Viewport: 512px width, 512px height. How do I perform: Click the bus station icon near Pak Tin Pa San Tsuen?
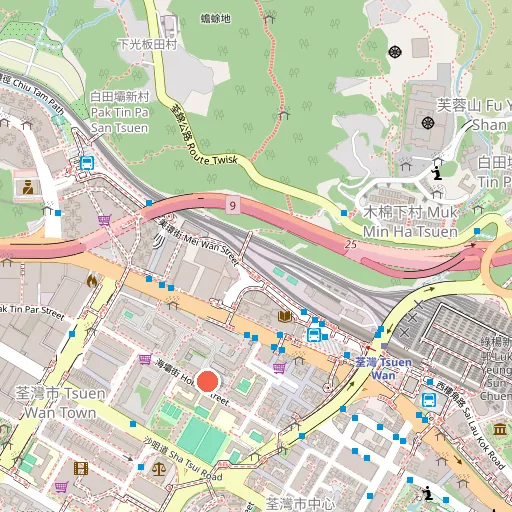coord(87,163)
